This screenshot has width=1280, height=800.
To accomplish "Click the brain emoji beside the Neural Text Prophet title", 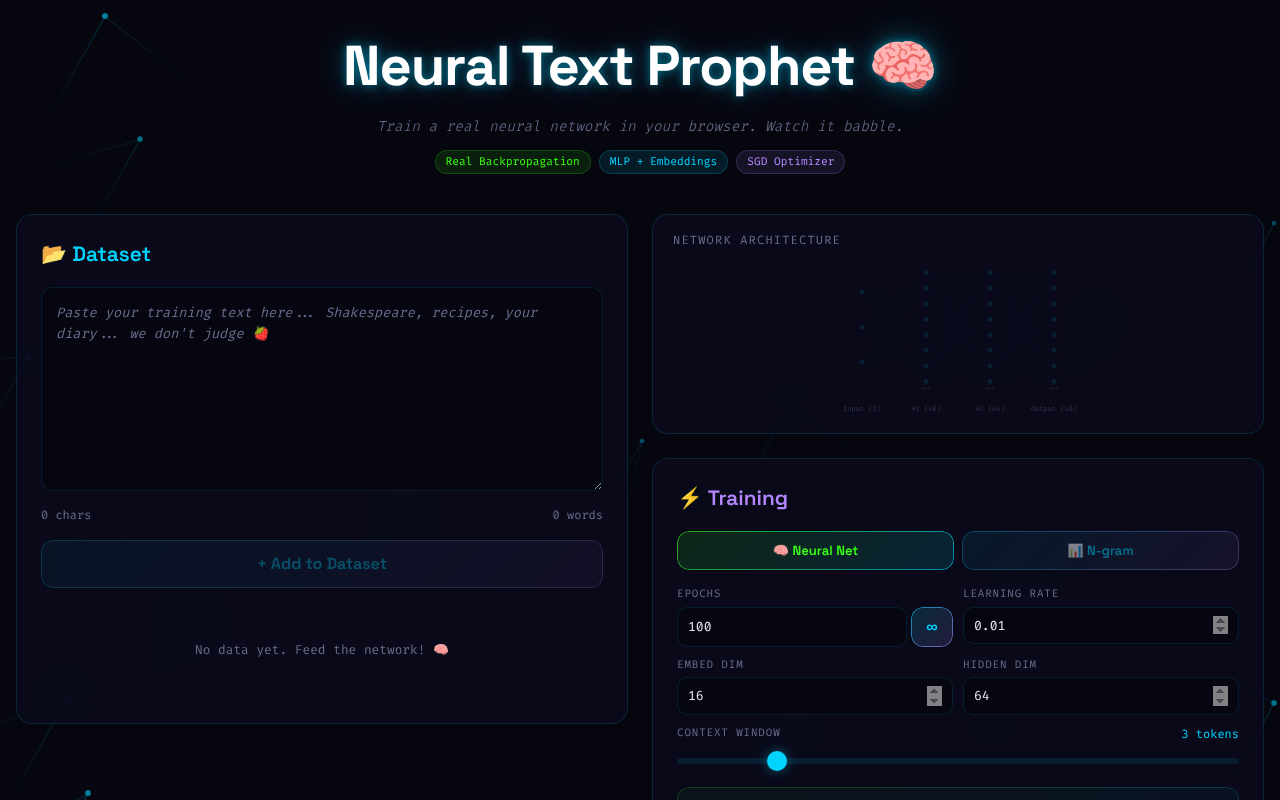I will 902,66.
